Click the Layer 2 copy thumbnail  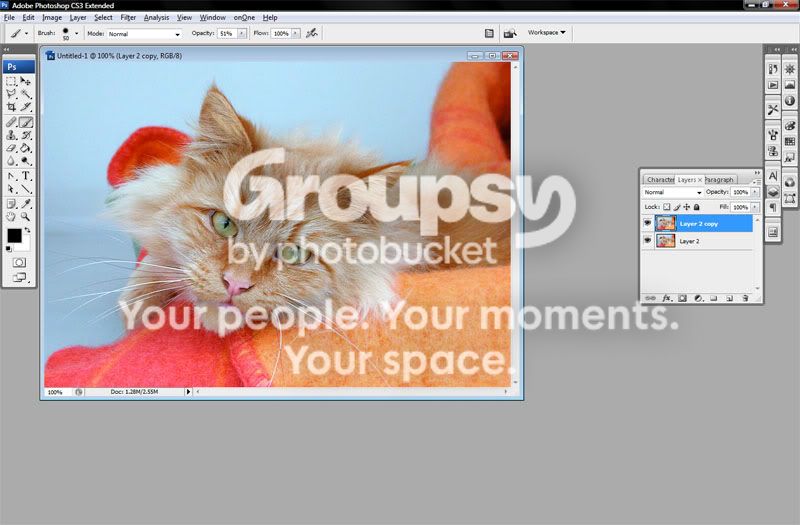click(665, 223)
